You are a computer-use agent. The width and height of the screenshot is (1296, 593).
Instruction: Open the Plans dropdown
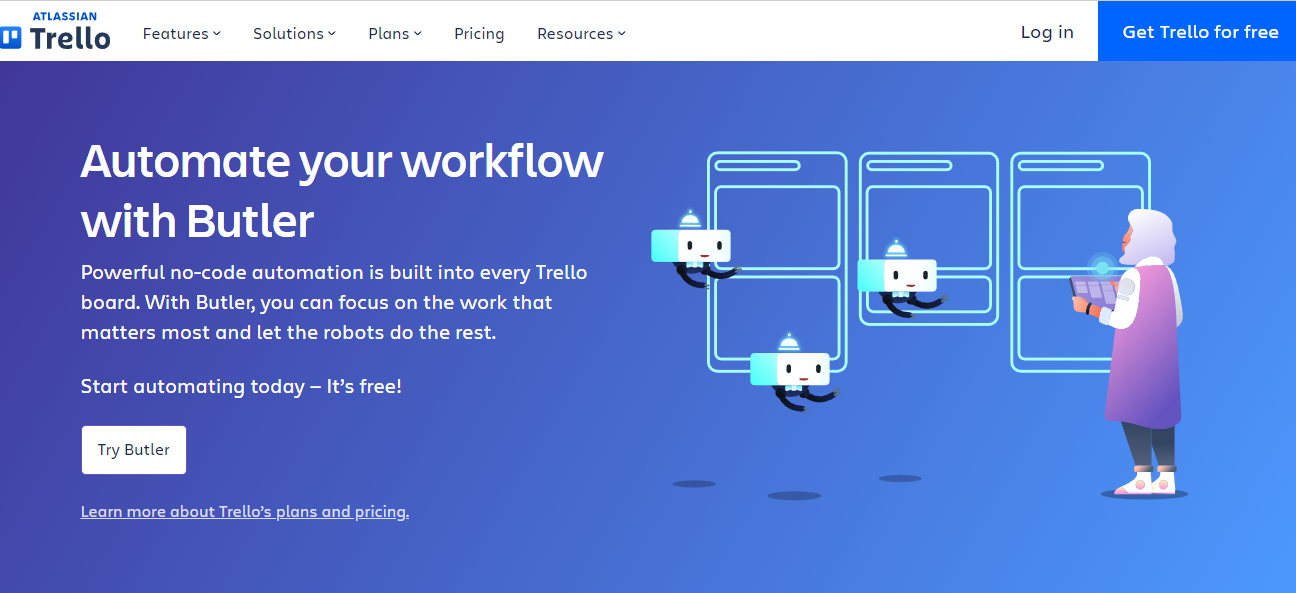click(395, 33)
